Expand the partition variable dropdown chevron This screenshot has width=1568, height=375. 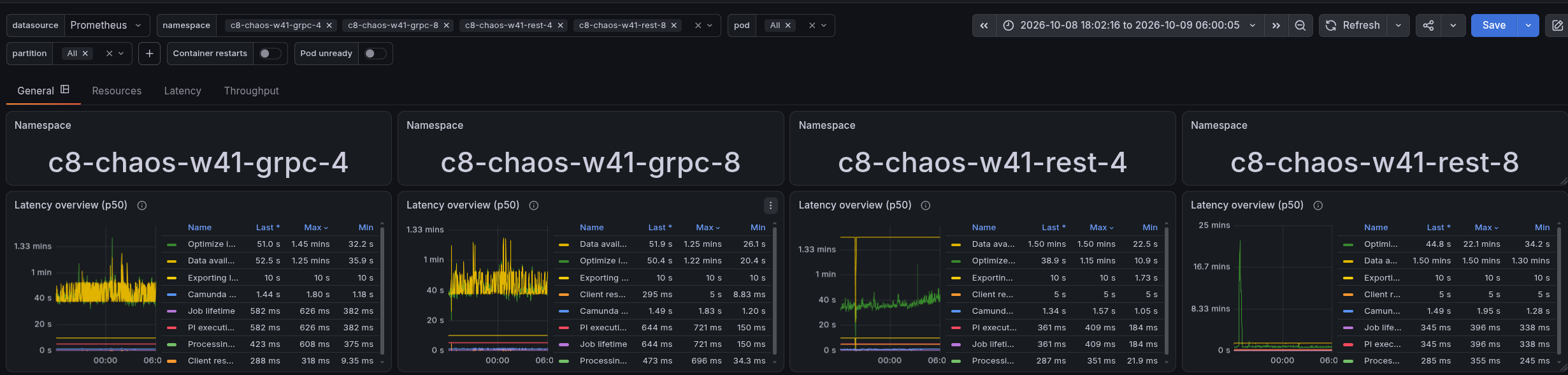pyautogui.click(x=121, y=54)
